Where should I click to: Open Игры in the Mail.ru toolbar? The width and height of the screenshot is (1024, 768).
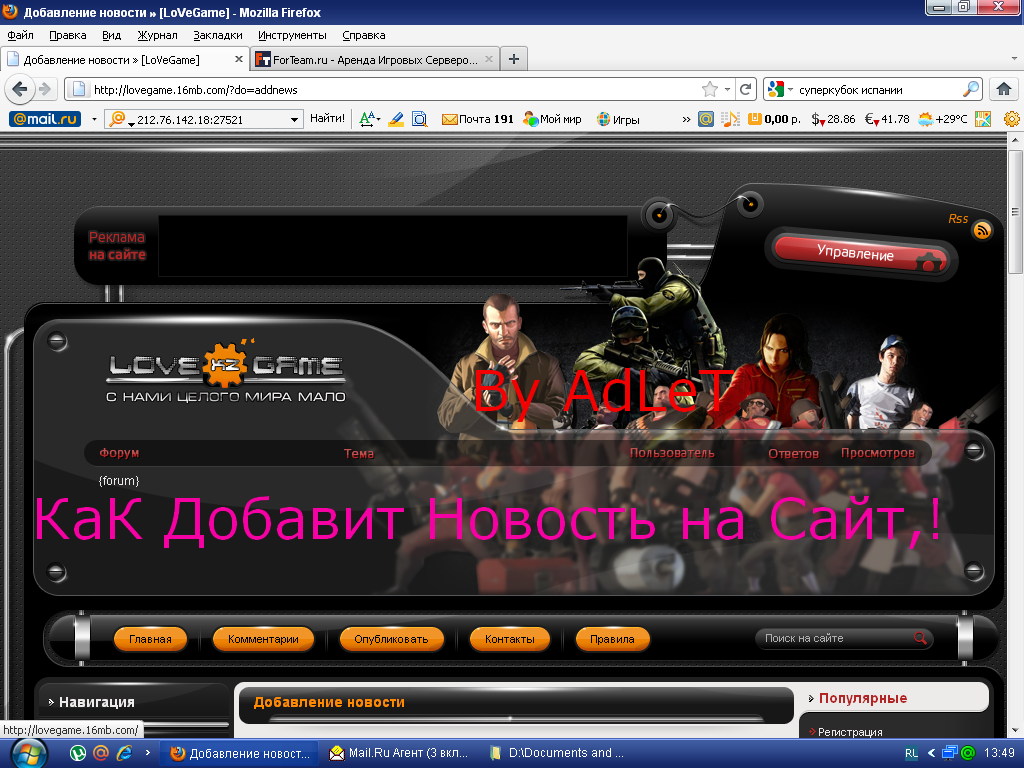618,119
